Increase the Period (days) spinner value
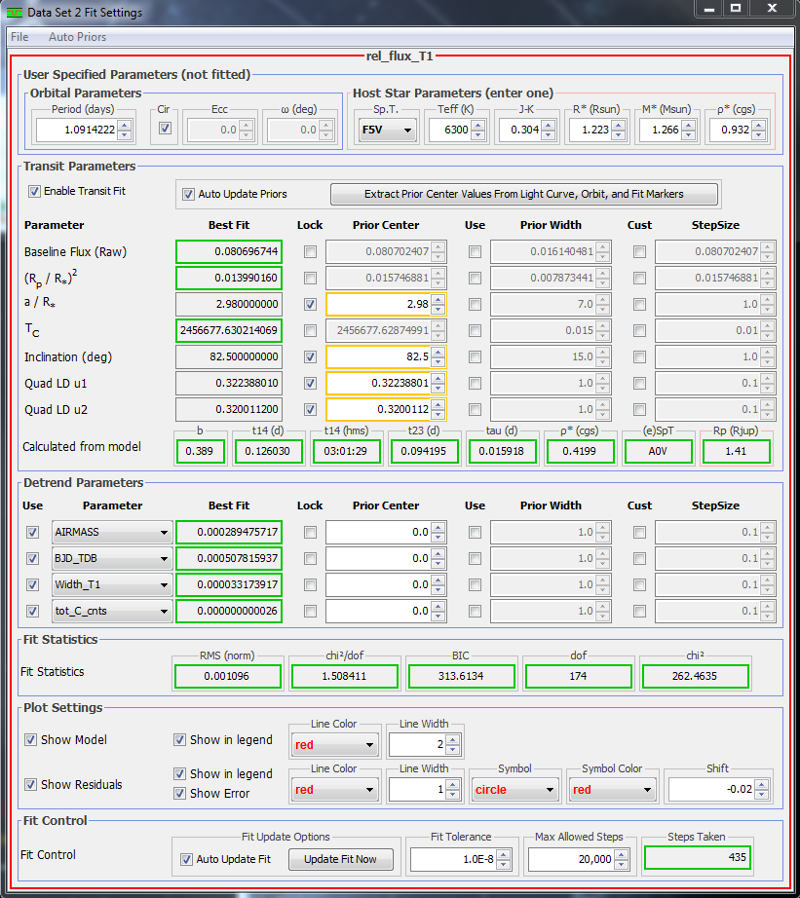 [124, 124]
